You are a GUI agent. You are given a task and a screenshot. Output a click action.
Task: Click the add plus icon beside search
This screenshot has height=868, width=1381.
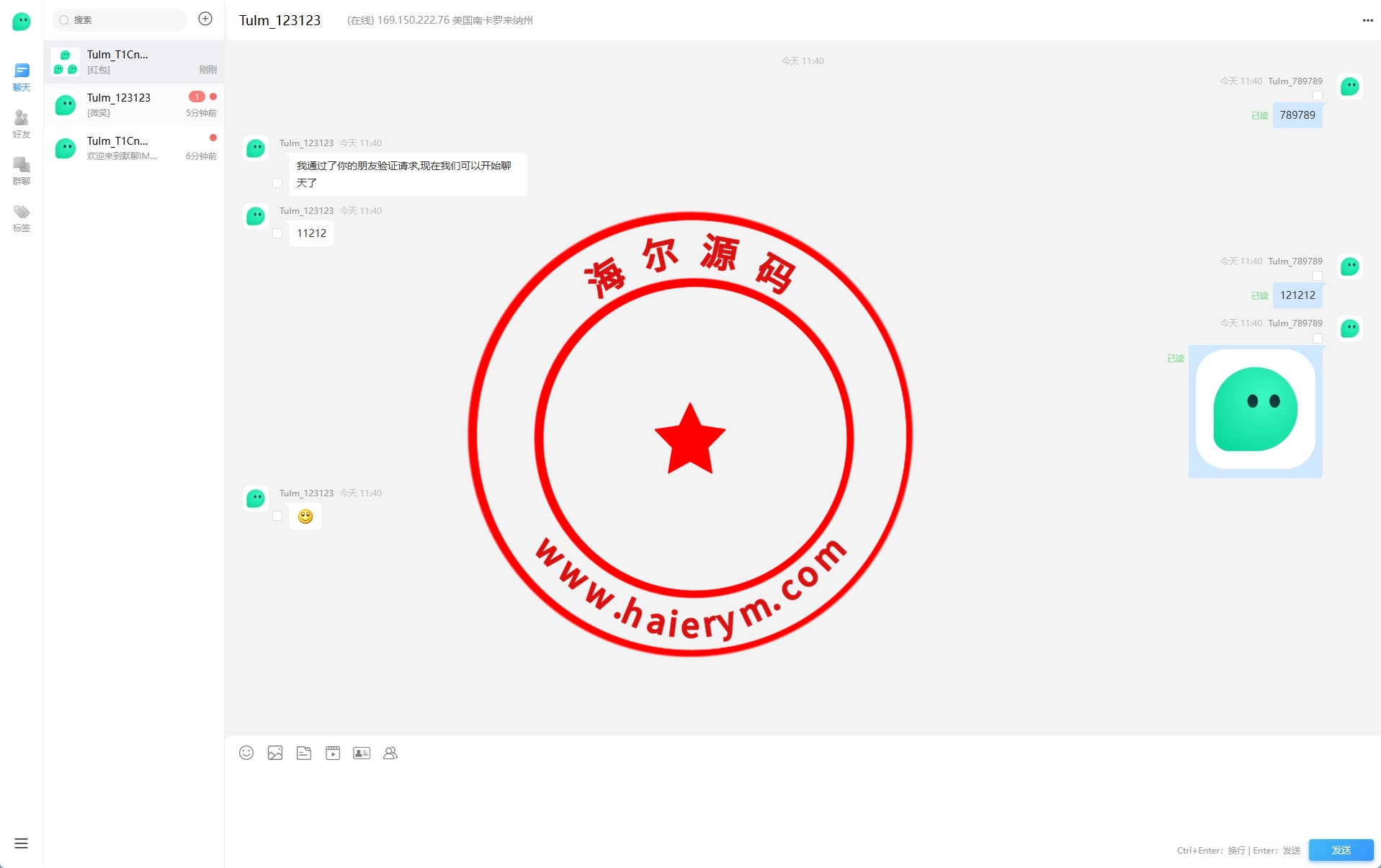pyautogui.click(x=205, y=19)
